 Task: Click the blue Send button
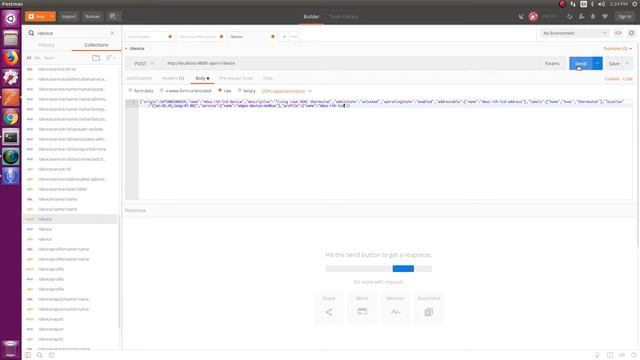(x=580, y=63)
